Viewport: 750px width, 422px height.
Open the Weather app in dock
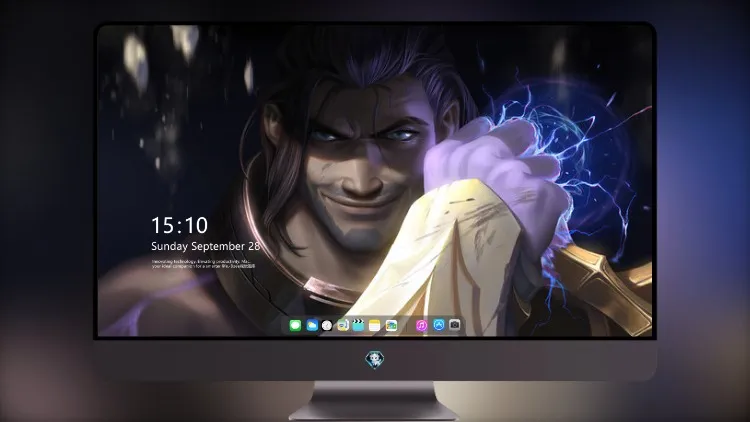312,325
